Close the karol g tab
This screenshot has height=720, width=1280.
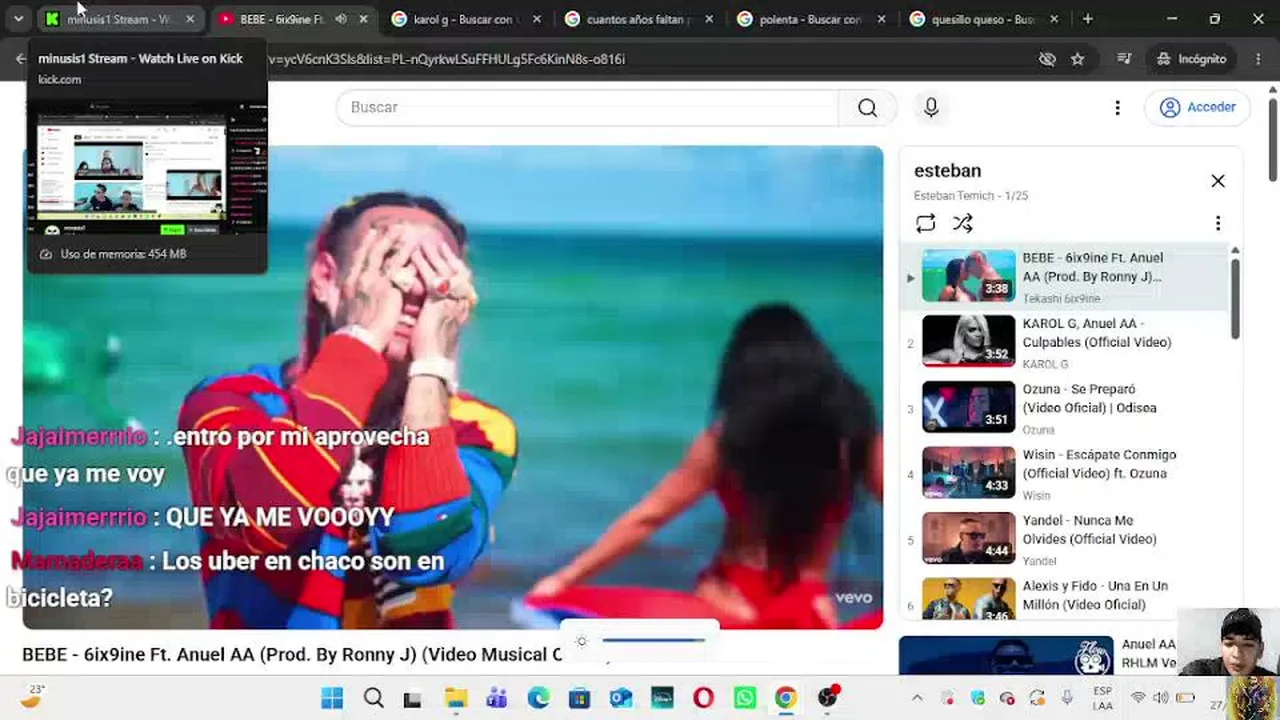pyautogui.click(x=537, y=19)
